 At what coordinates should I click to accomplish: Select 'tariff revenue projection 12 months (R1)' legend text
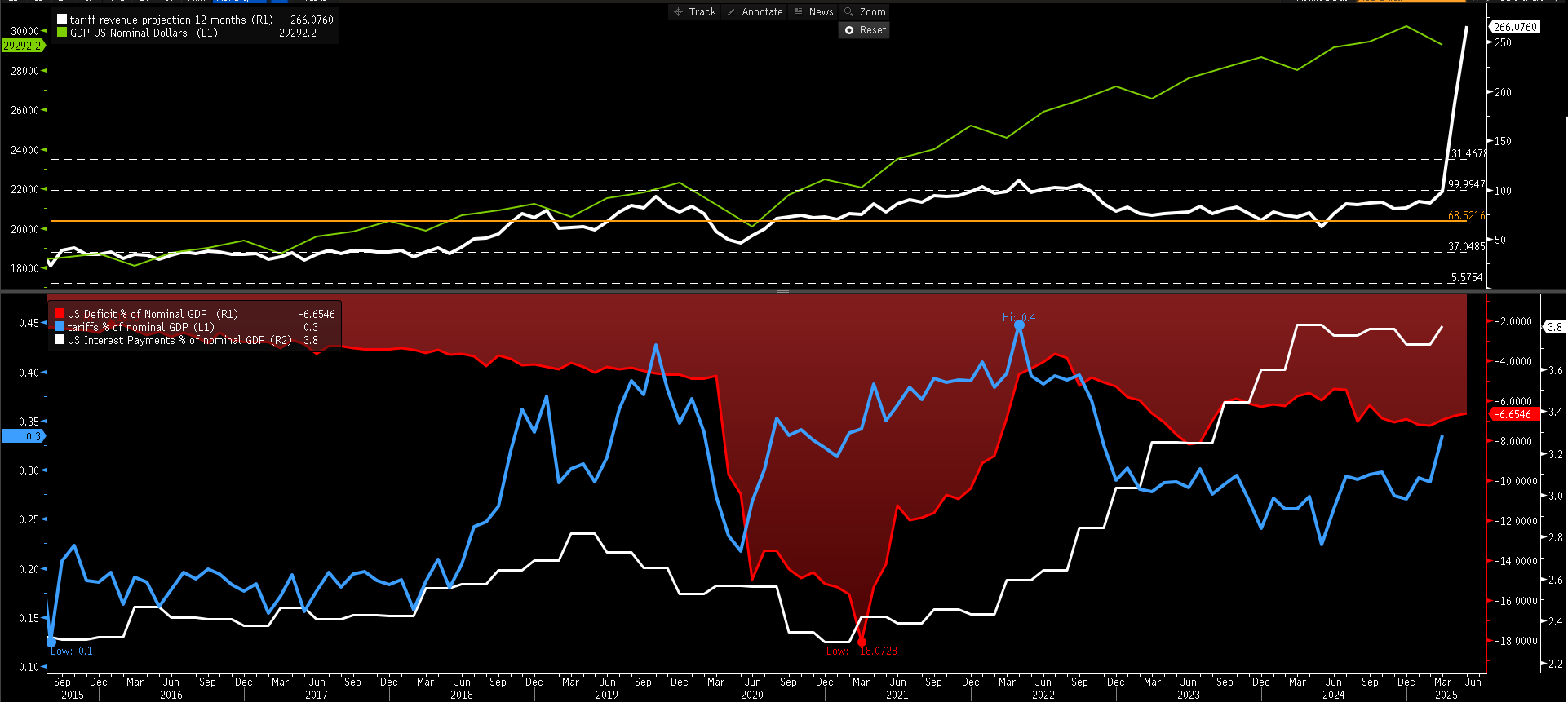pyautogui.click(x=171, y=20)
